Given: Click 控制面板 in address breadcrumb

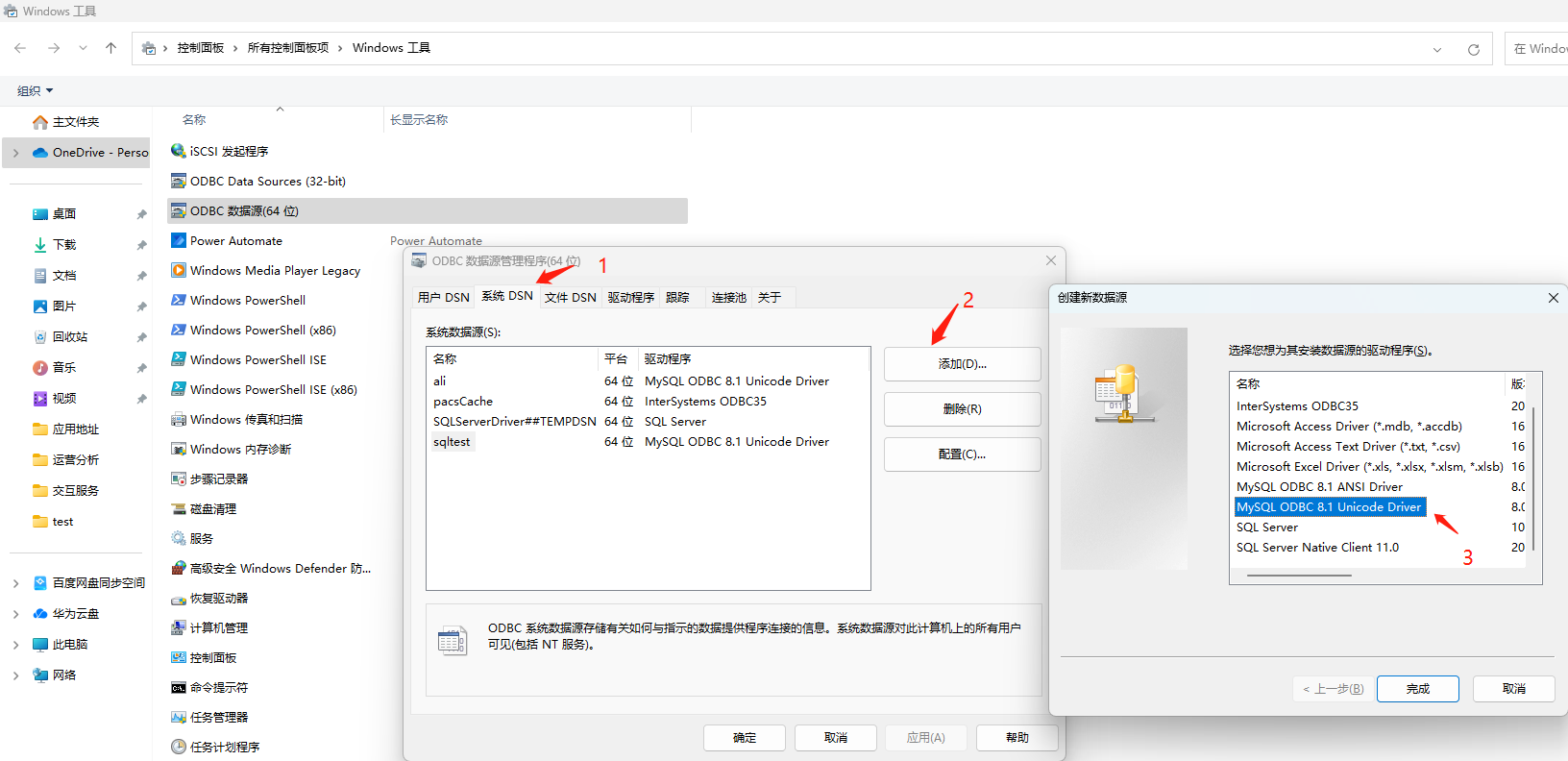Looking at the screenshot, I should [201, 48].
